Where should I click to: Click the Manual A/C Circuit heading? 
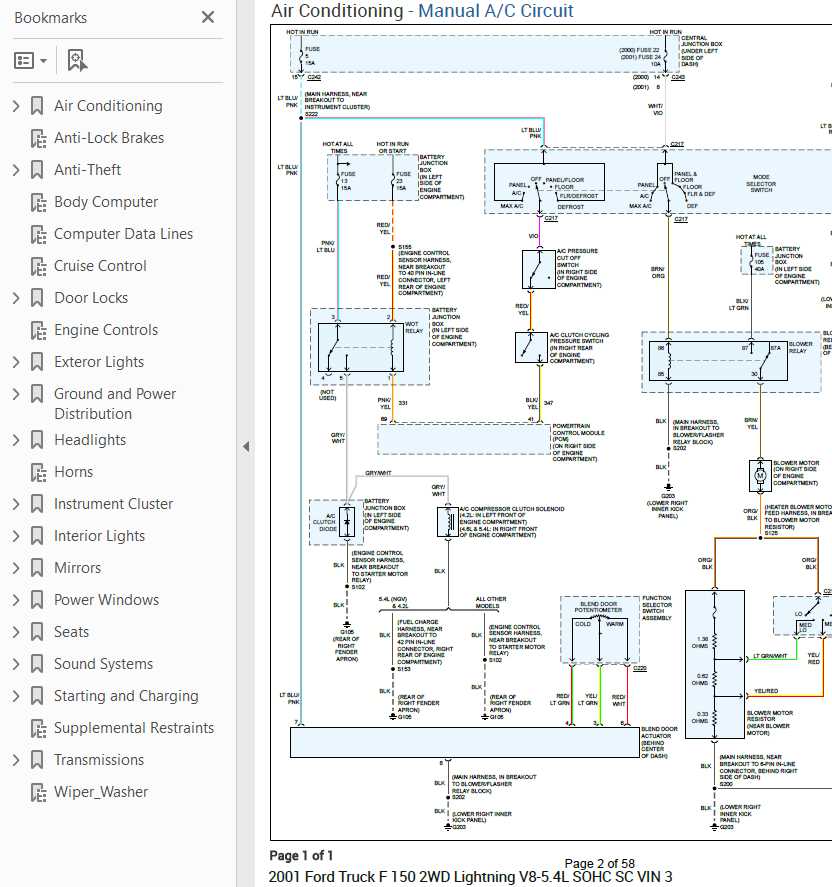coord(495,10)
